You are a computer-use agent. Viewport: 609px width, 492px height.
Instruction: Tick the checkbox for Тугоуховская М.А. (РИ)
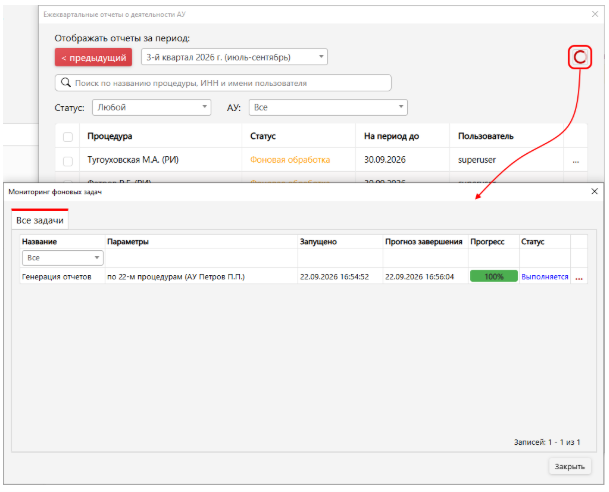[68, 161]
